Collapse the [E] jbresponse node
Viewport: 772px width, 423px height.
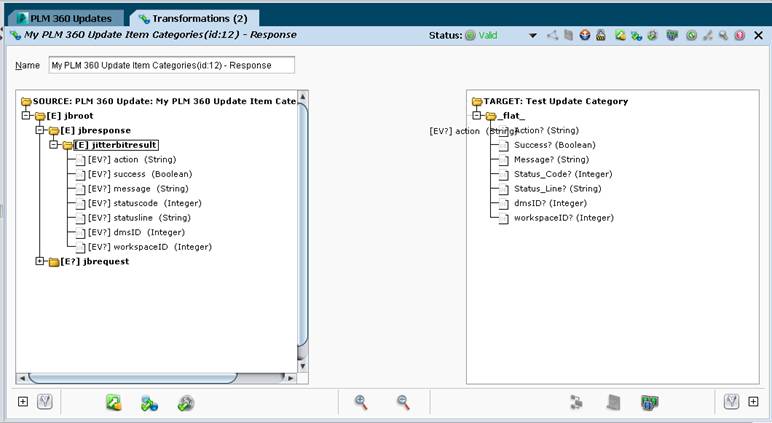pyautogui.click(x=40, y=130)
